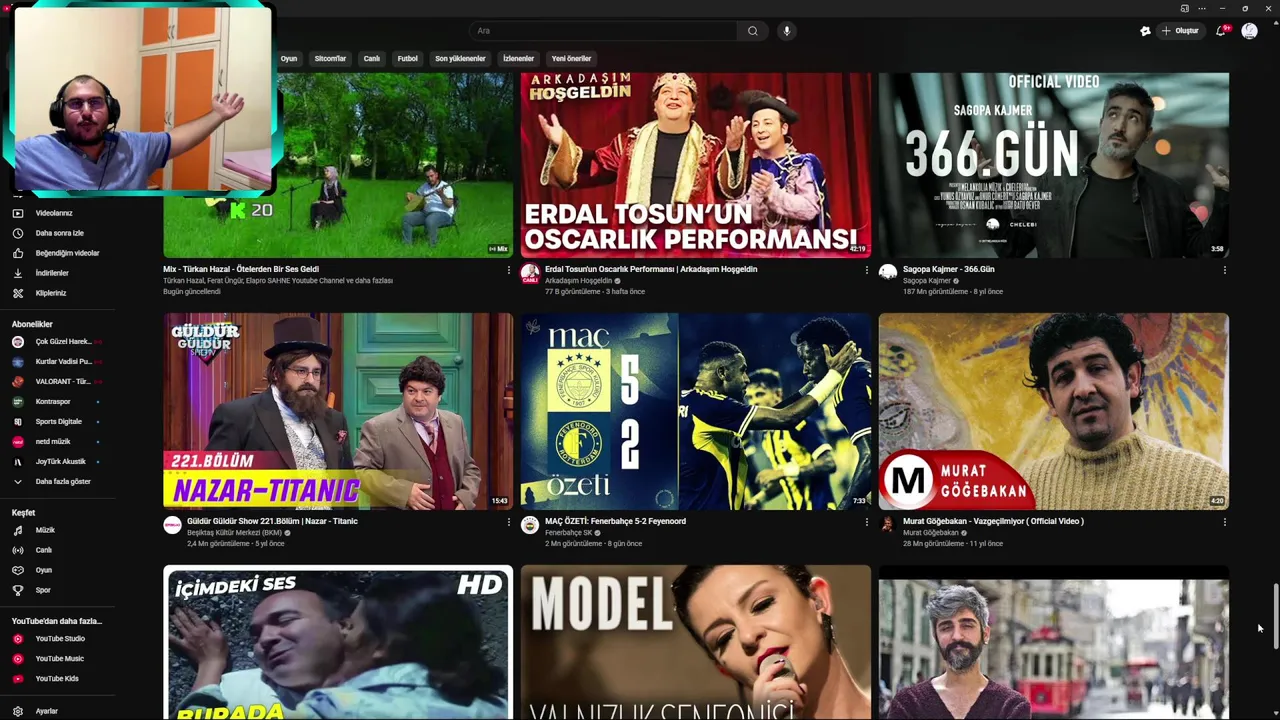Click the Sagopa Kajmer channel avatar
Image resolution: width=1280 pixels, height=720 pixels.
pos(888,274)
